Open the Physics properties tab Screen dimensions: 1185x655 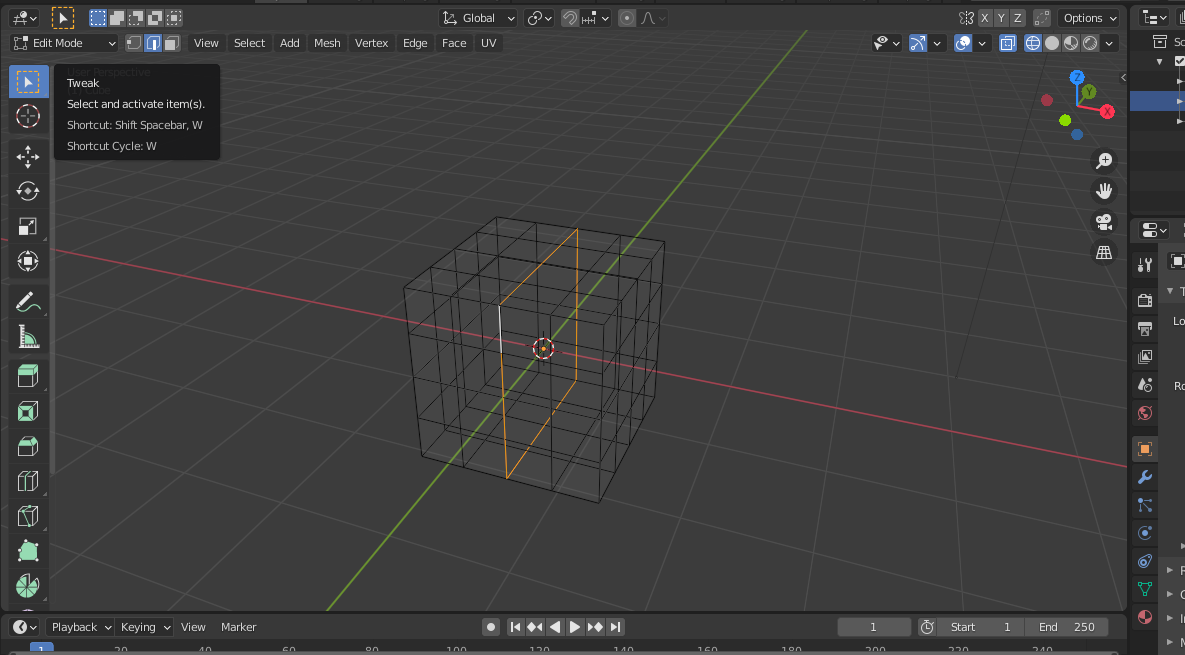click(1145, 533)
